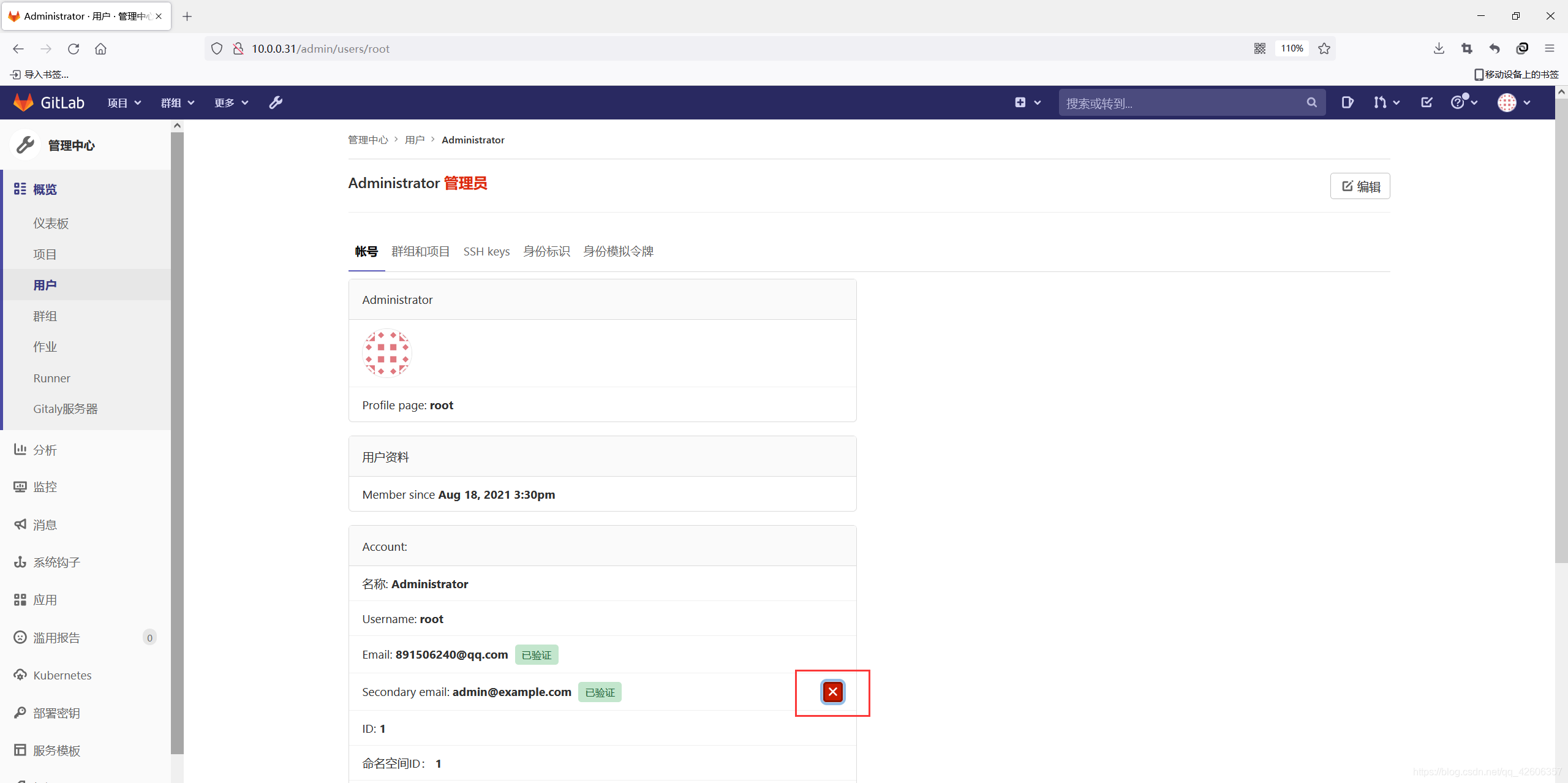Image resolution: width=1568 pixels, height=783 pixels.
Task: Click the 搜索或转到 search field
Action: click(x=1182, y=102)
